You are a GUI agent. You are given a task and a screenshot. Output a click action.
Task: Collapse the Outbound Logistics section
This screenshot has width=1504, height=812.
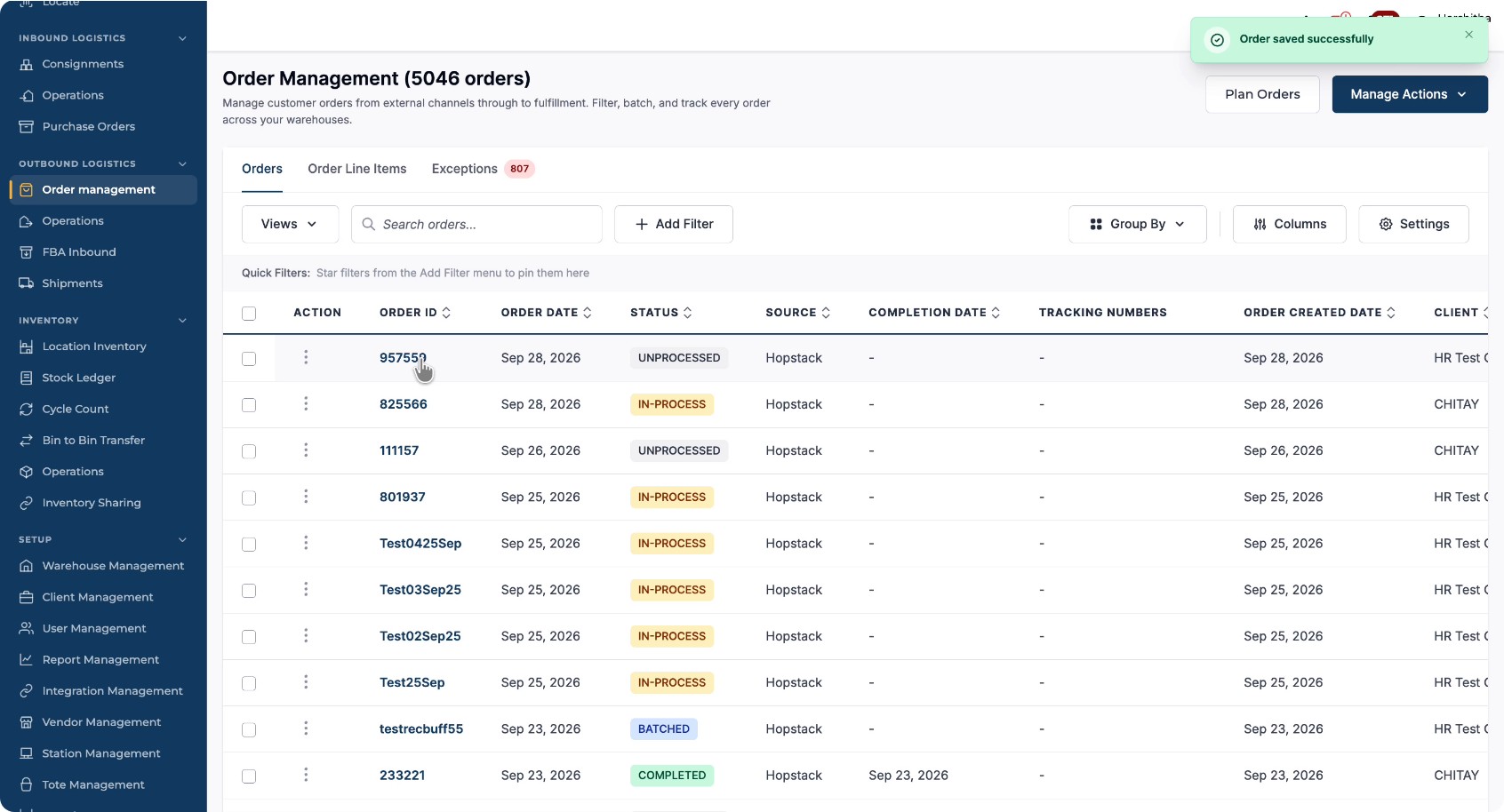(182, 163)
